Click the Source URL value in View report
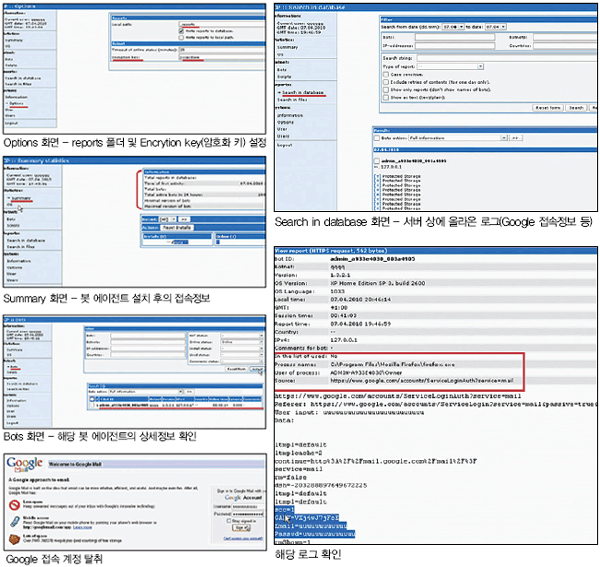Viewport: 600px width, 567px height. coord(422,381)
